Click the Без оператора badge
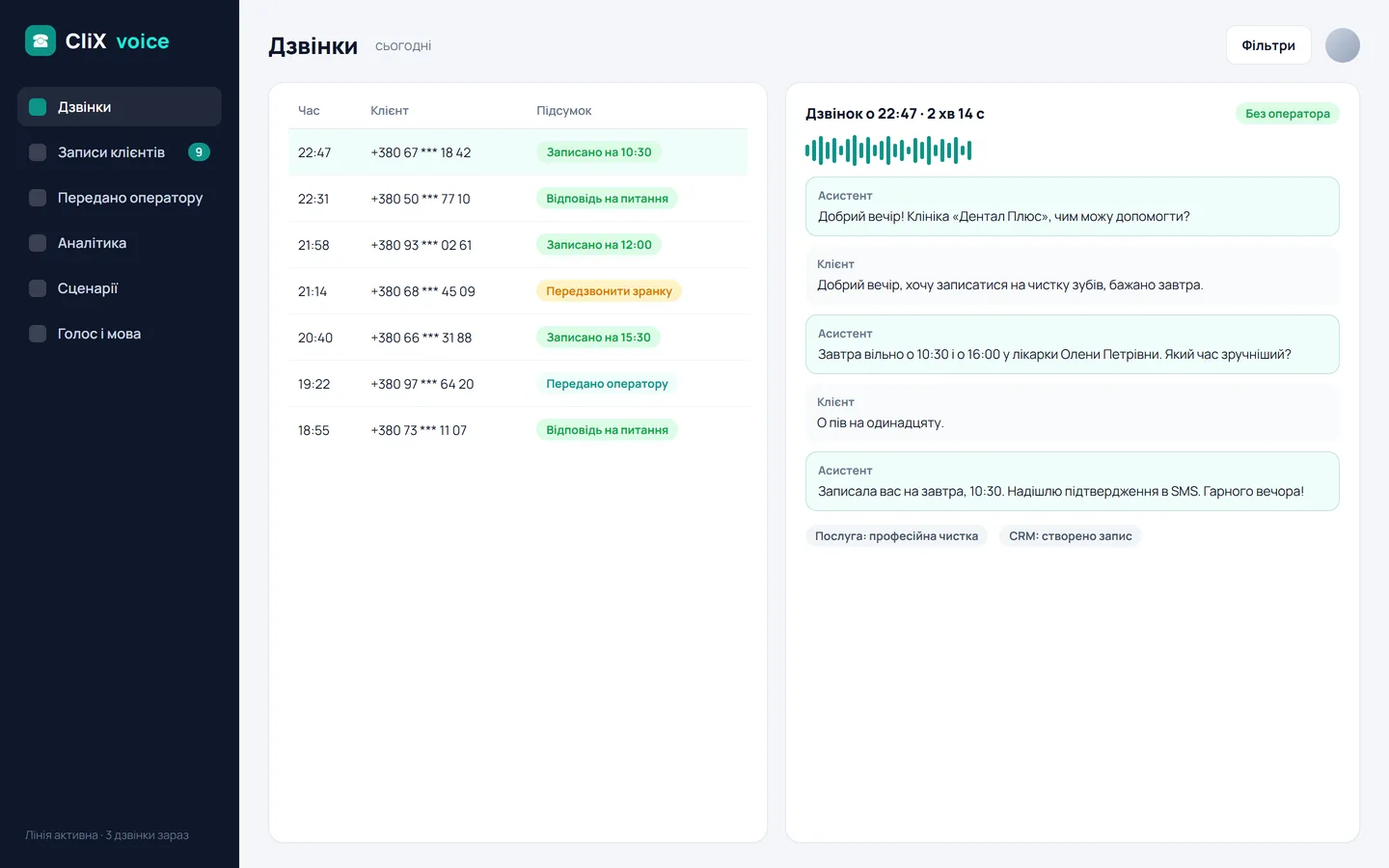1389x868 pixels. click(x=1287, y=114)
